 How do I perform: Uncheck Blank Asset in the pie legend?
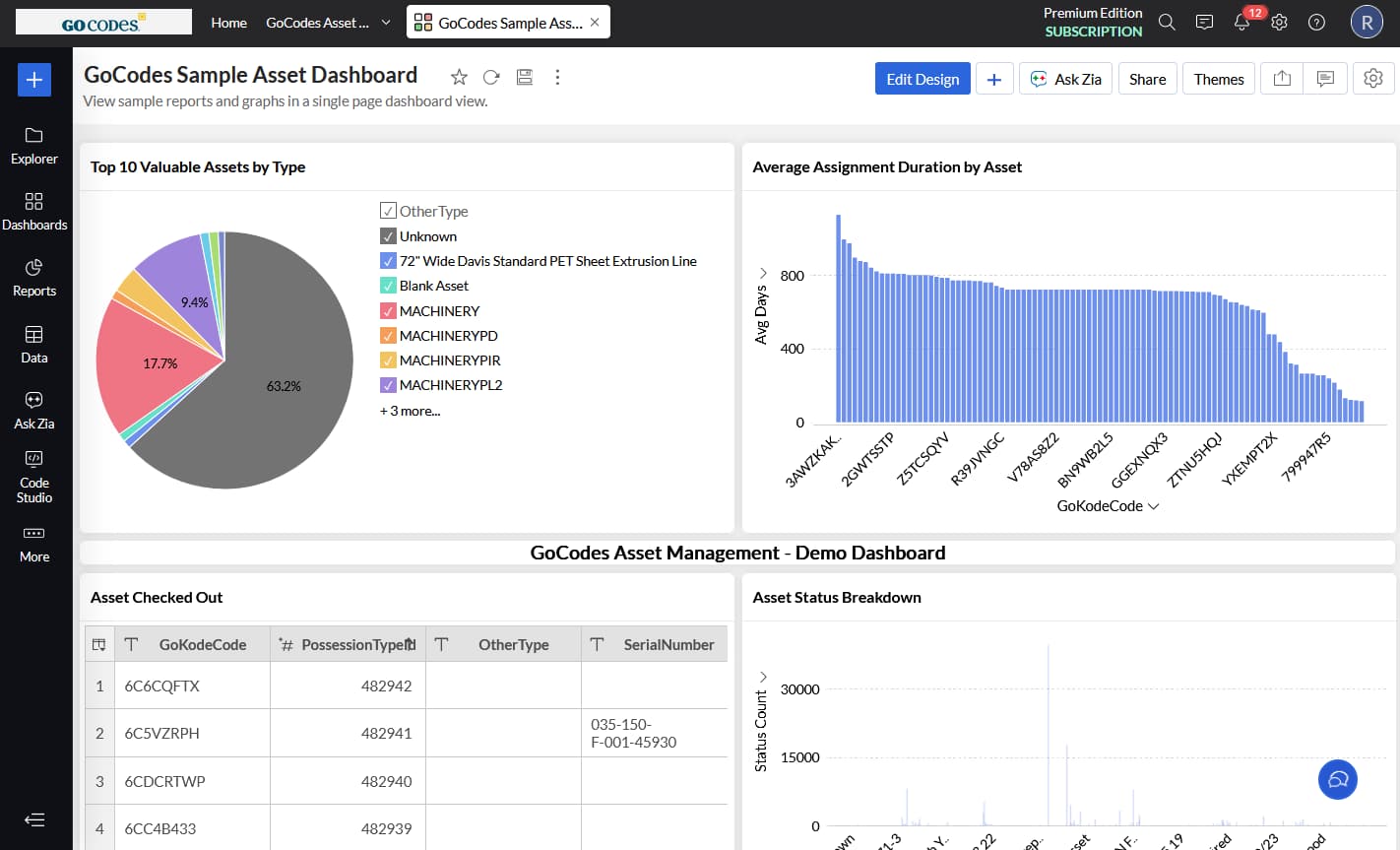pyautogui.click(x=388, y=285)
